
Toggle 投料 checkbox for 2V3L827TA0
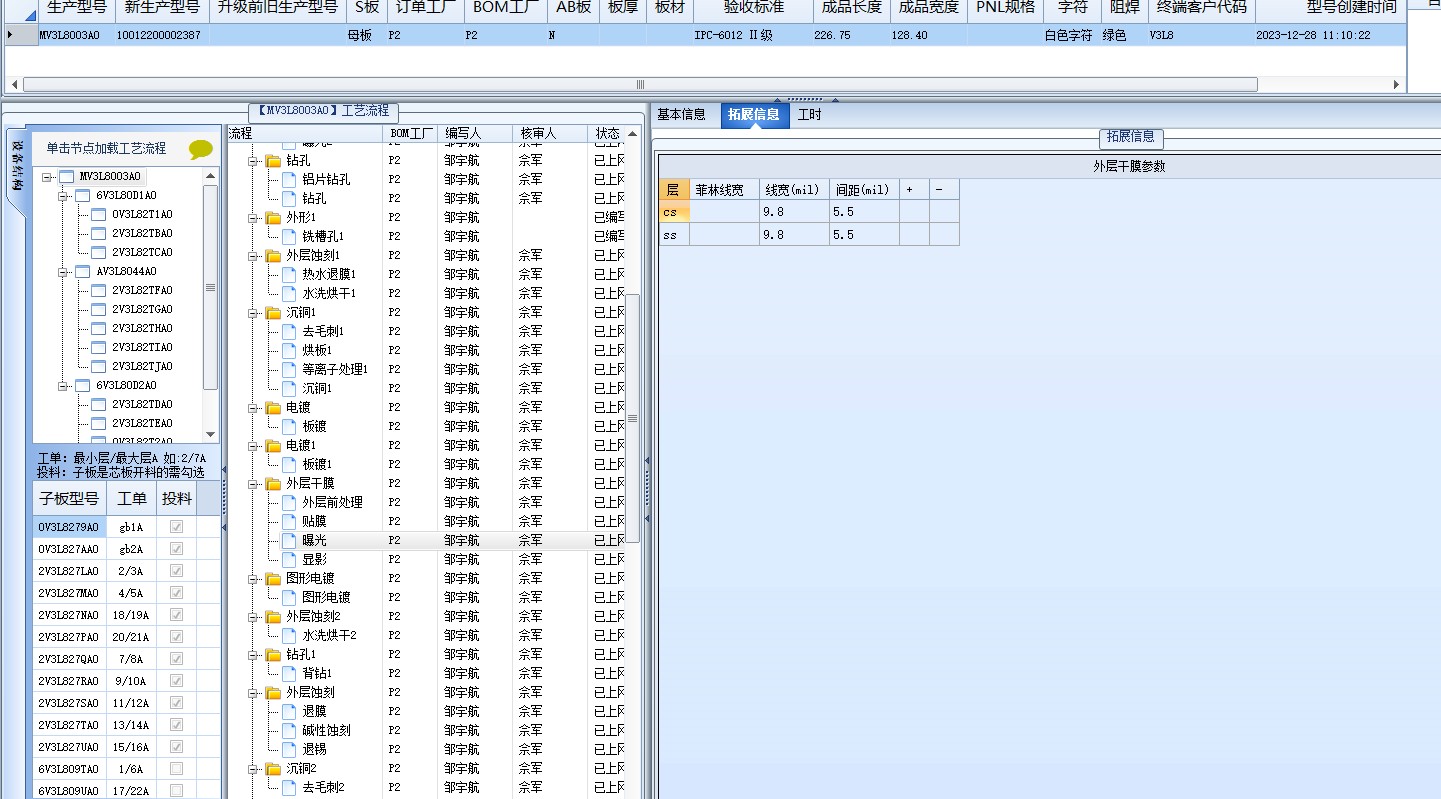tap(176, 725)
